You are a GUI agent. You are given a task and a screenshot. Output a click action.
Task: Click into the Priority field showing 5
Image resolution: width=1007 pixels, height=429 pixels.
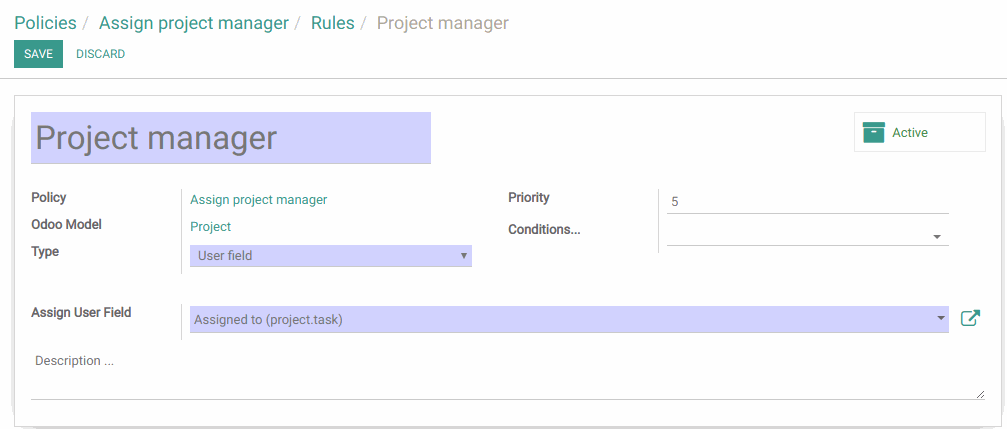click(807, 202)
